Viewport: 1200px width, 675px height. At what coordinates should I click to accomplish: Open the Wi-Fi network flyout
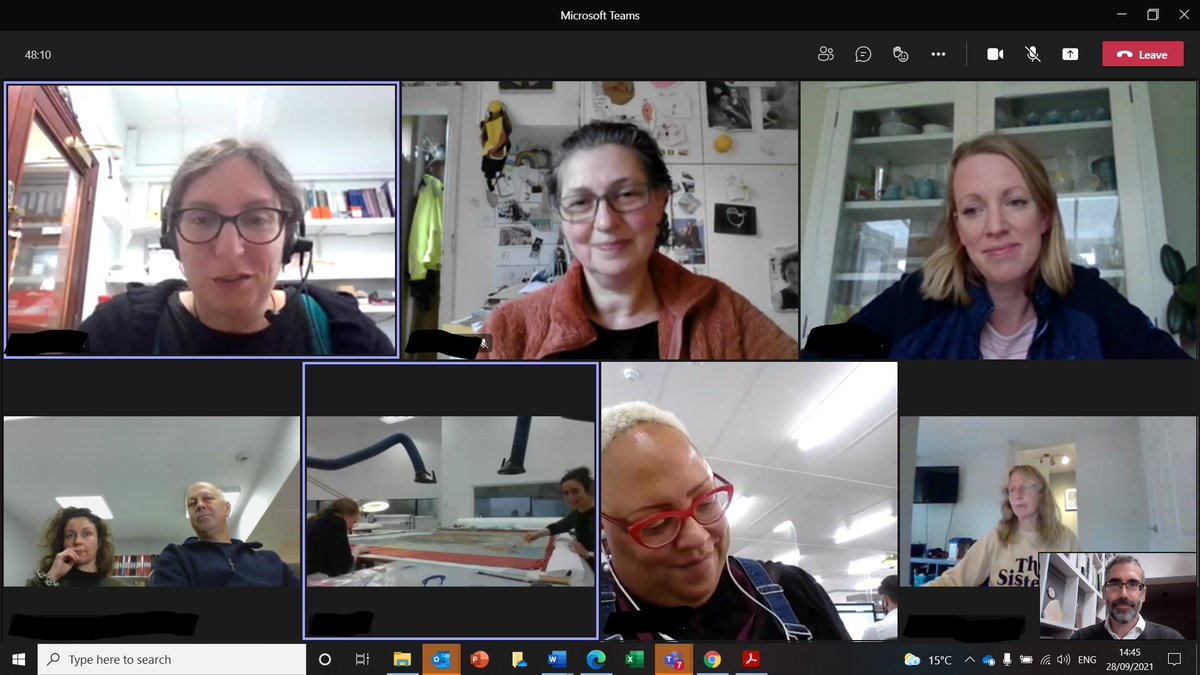tap(1045, 659)
